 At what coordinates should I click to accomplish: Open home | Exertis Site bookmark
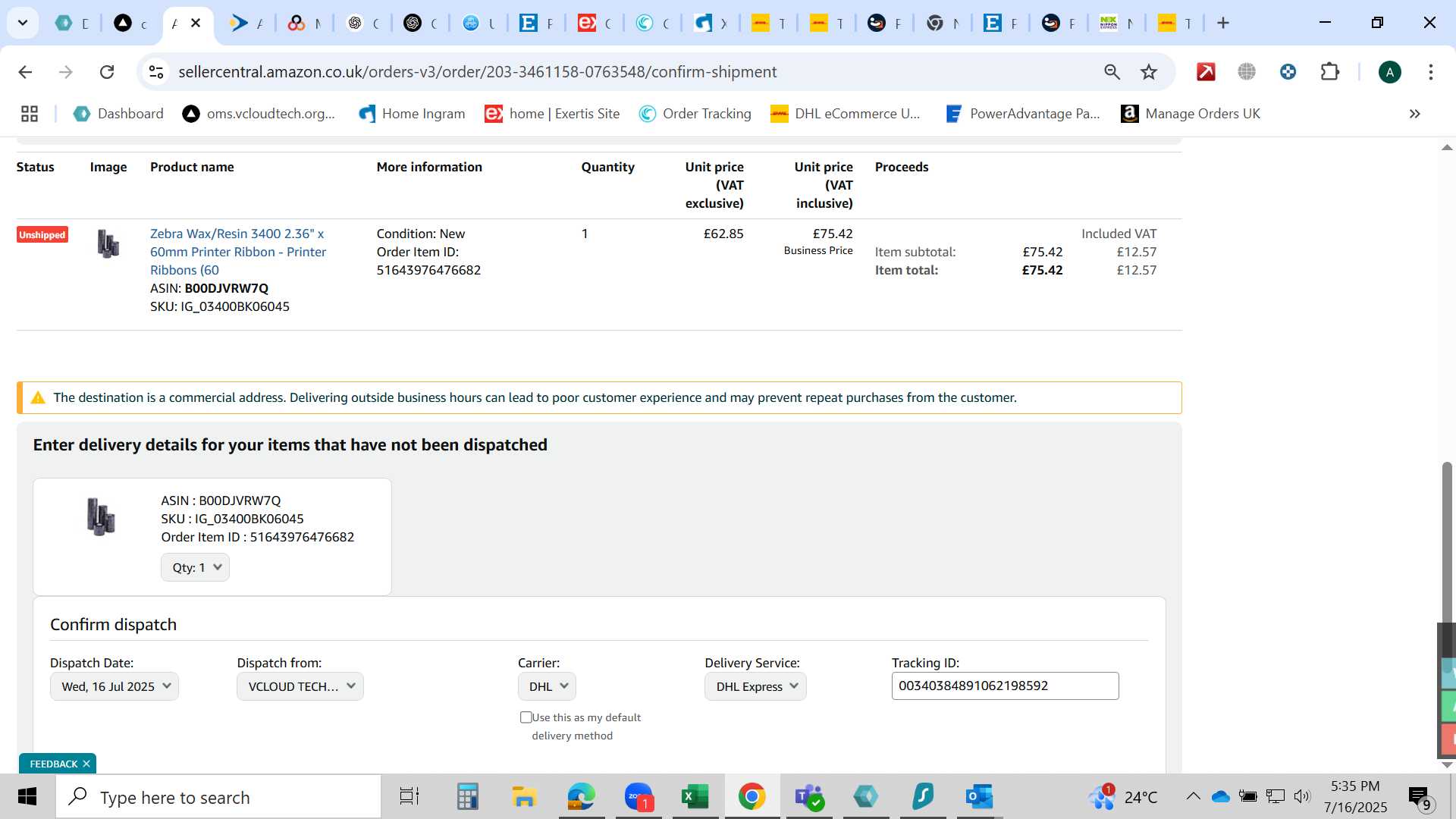[552, 114]
